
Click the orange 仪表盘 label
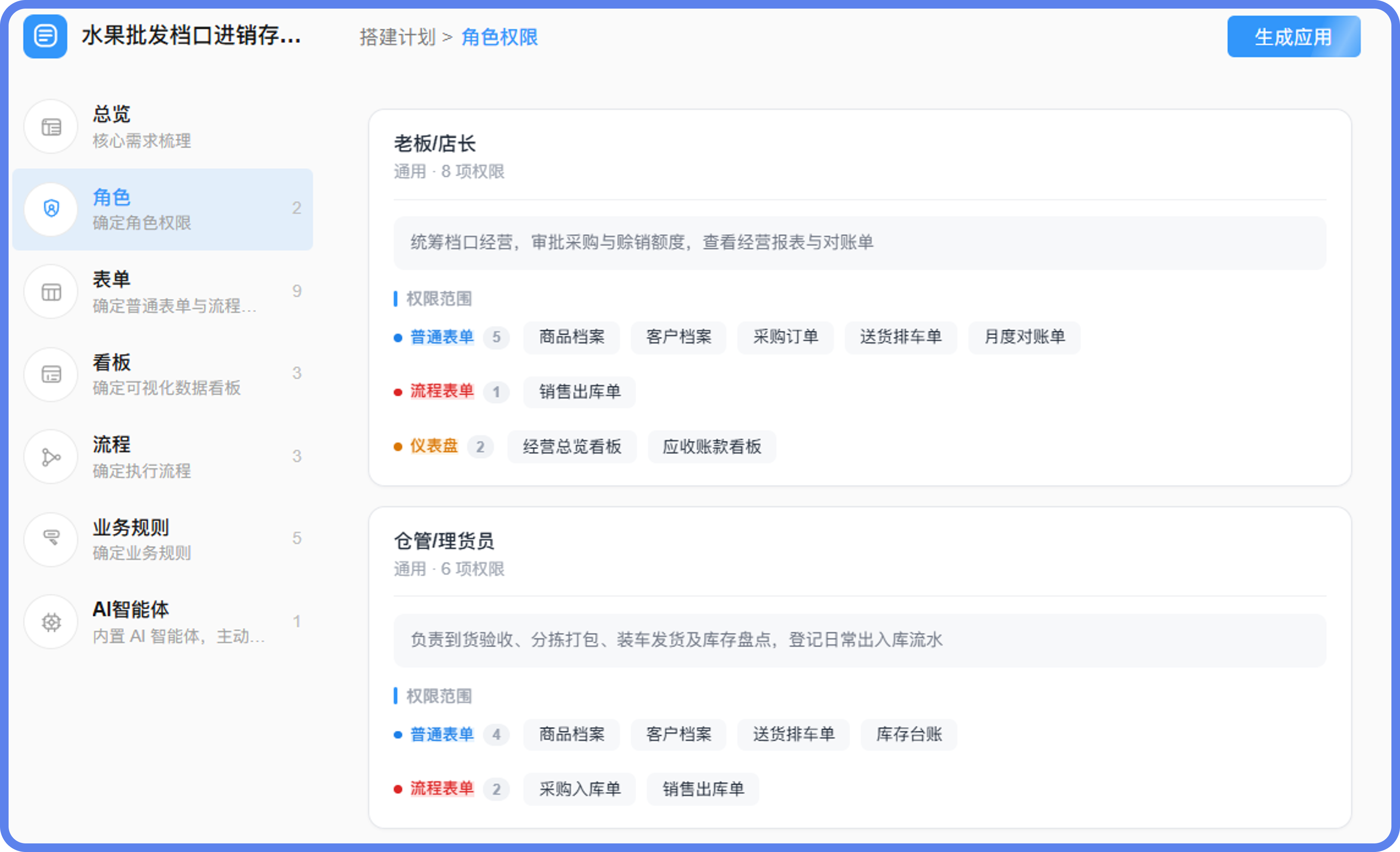tap(434, 446)
